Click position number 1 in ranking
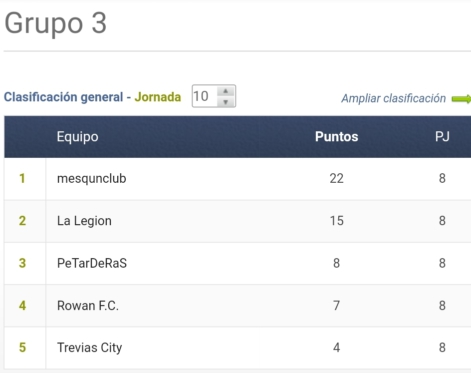The height and width of the screenshot is (373, 471). (x=22, y=179)
